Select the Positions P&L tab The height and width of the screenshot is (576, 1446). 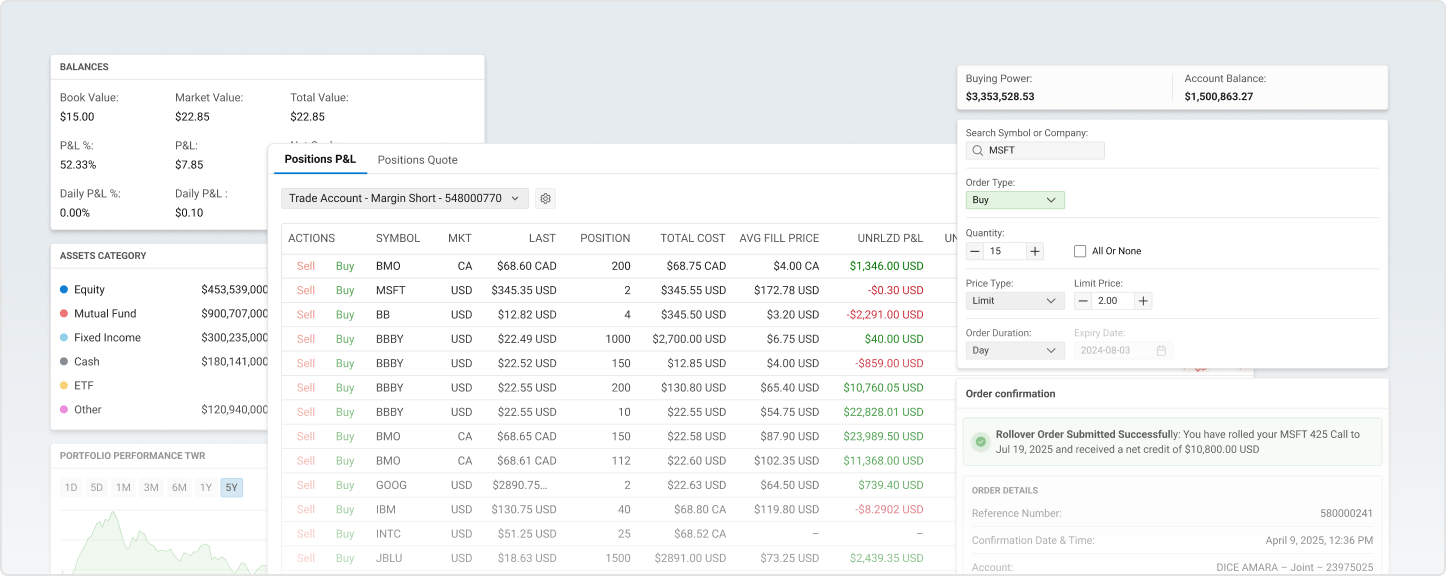pos(320,160)
